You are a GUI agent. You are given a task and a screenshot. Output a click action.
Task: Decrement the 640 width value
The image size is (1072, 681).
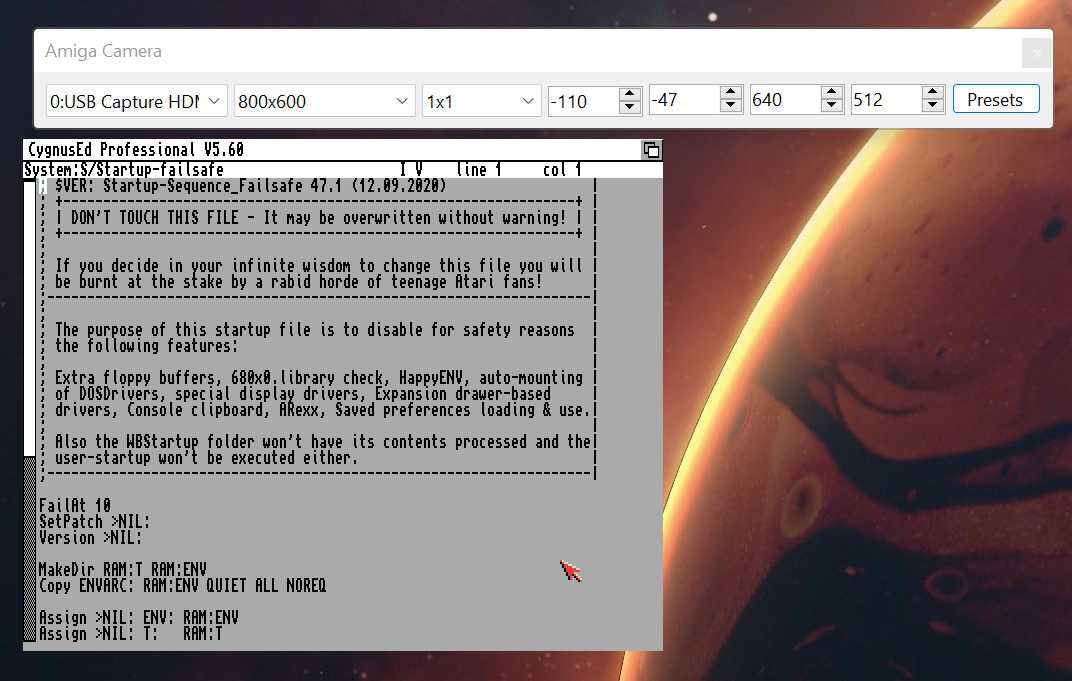831,105
